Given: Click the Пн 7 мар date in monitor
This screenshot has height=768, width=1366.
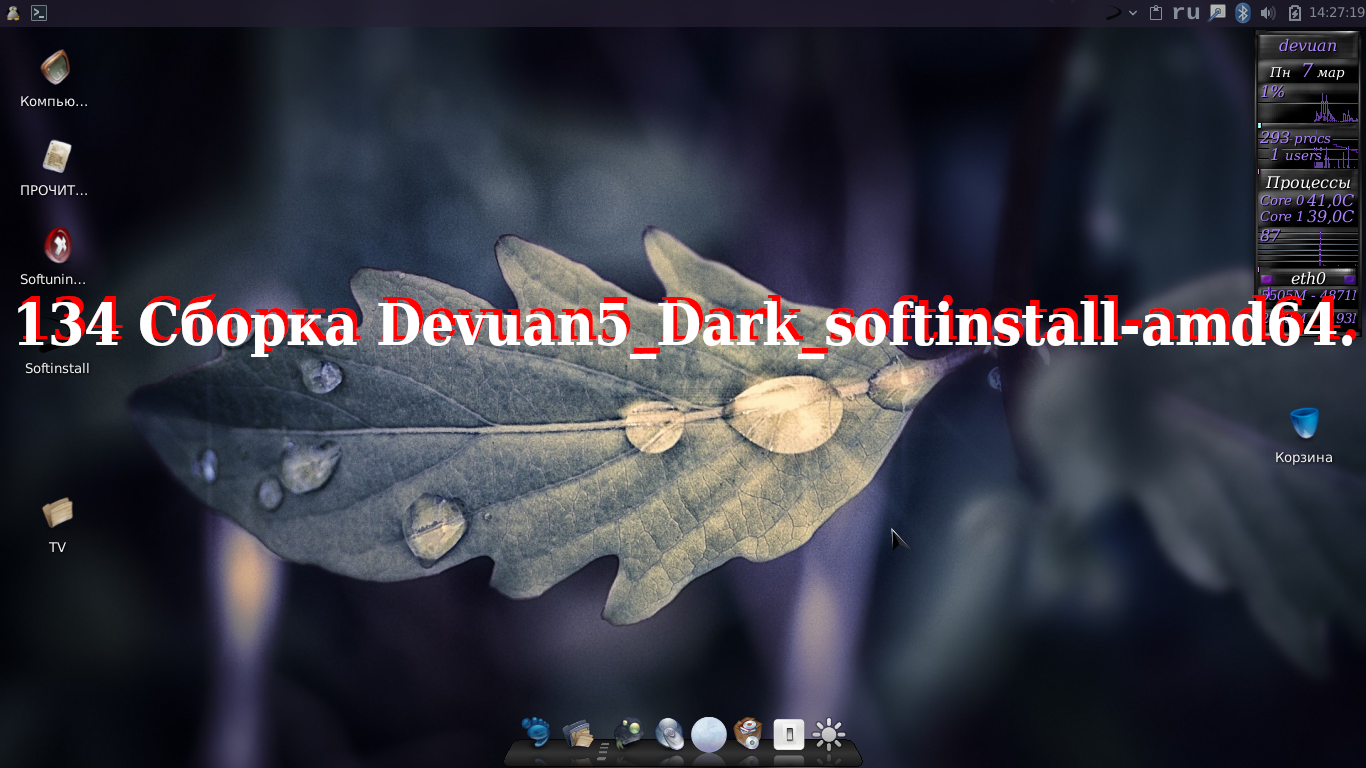Looking at the screenshot, I should click(1308, 72).
